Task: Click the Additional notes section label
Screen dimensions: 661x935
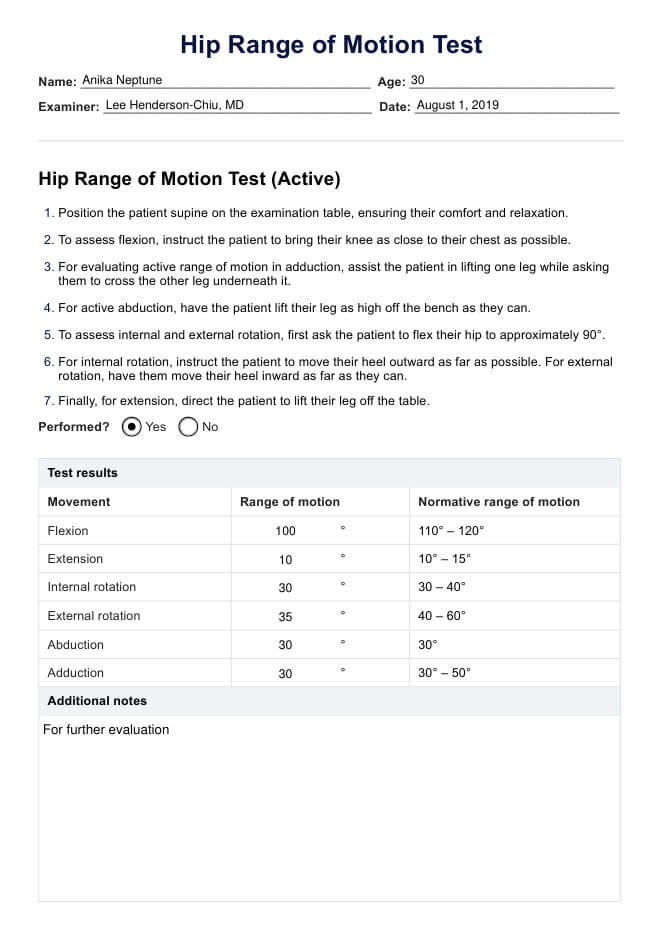Action: click(97, 701)
